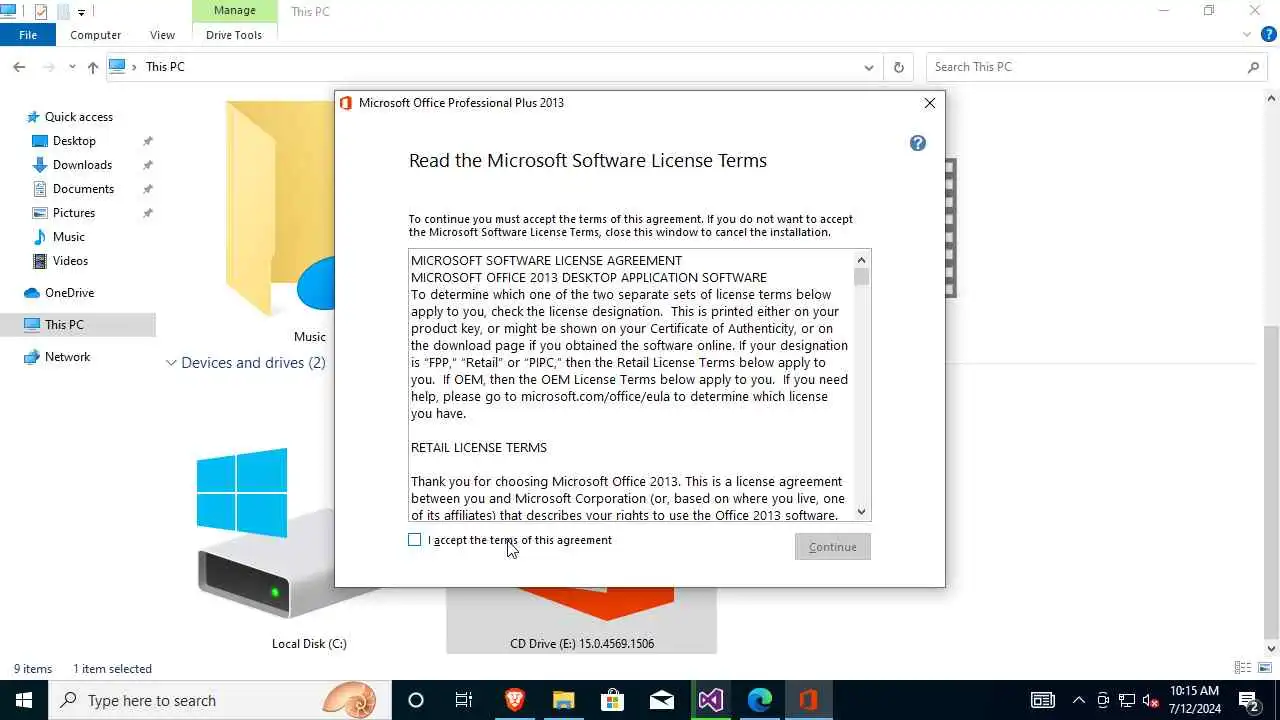Collapse the Devices and drives group
This screenshot has height=720, width=1280.
171,363
